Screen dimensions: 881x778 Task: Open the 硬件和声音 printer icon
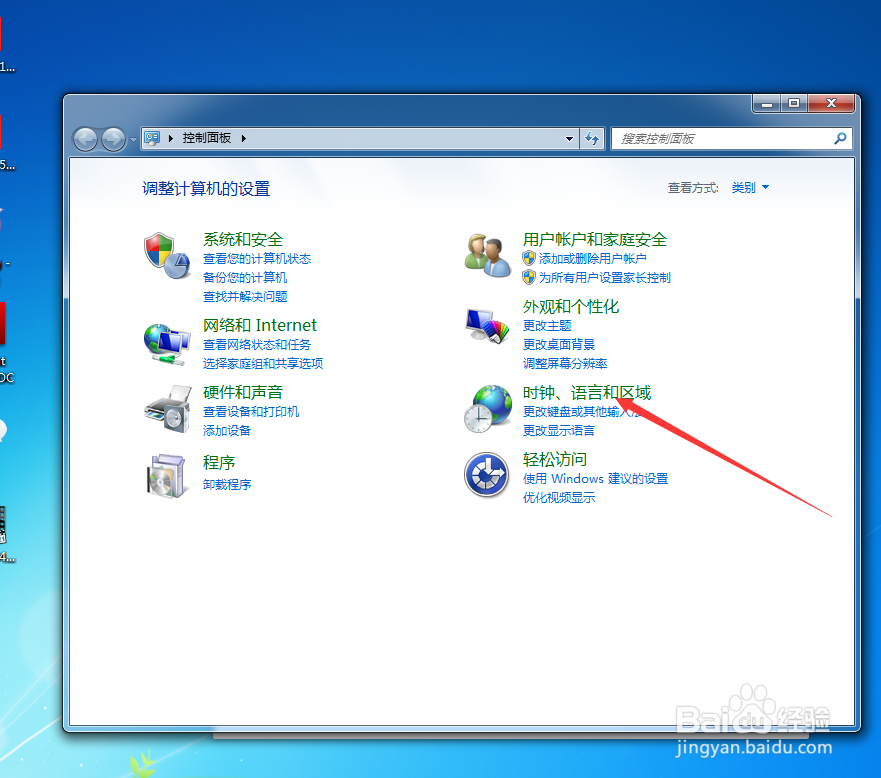(166, 408)
